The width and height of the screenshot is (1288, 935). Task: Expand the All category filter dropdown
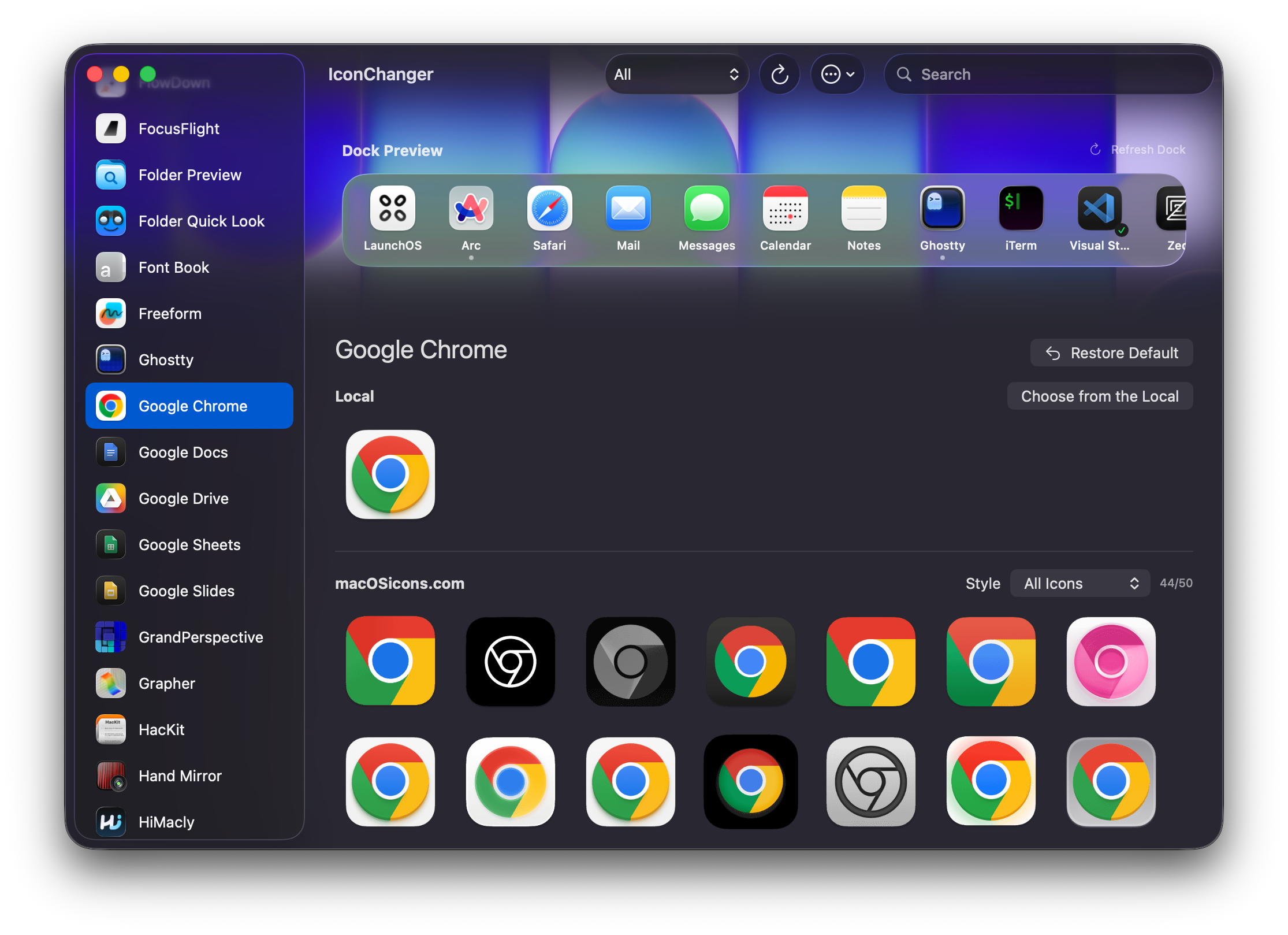[x=676, y=75]
